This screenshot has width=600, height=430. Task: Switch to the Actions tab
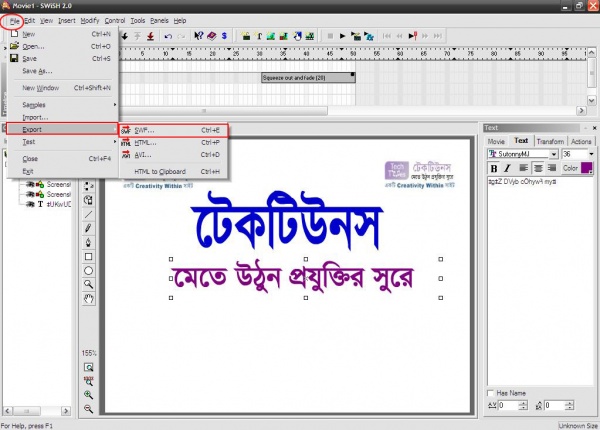581,142
